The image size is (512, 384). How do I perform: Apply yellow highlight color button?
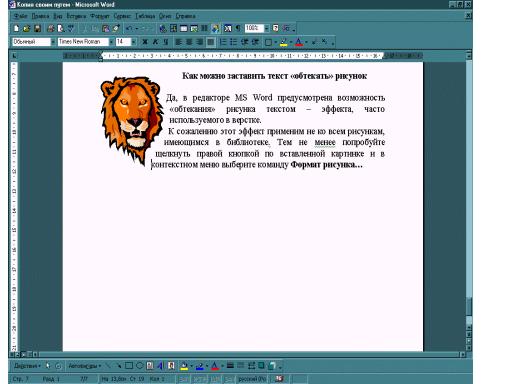click(283, 42)
